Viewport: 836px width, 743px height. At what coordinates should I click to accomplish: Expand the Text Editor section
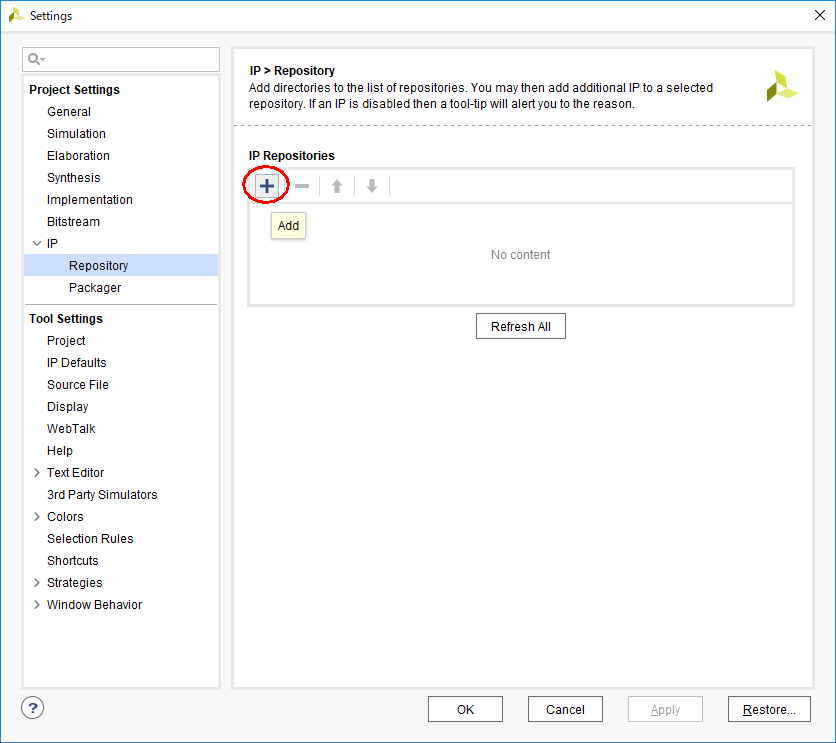click(x=37, y=473)
